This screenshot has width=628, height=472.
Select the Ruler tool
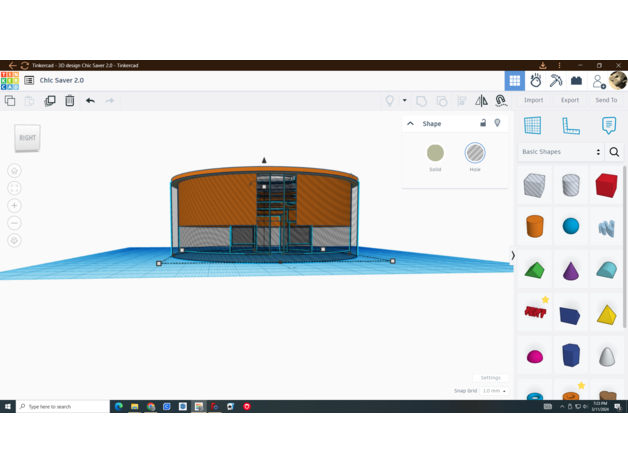(x=570, y=126)
